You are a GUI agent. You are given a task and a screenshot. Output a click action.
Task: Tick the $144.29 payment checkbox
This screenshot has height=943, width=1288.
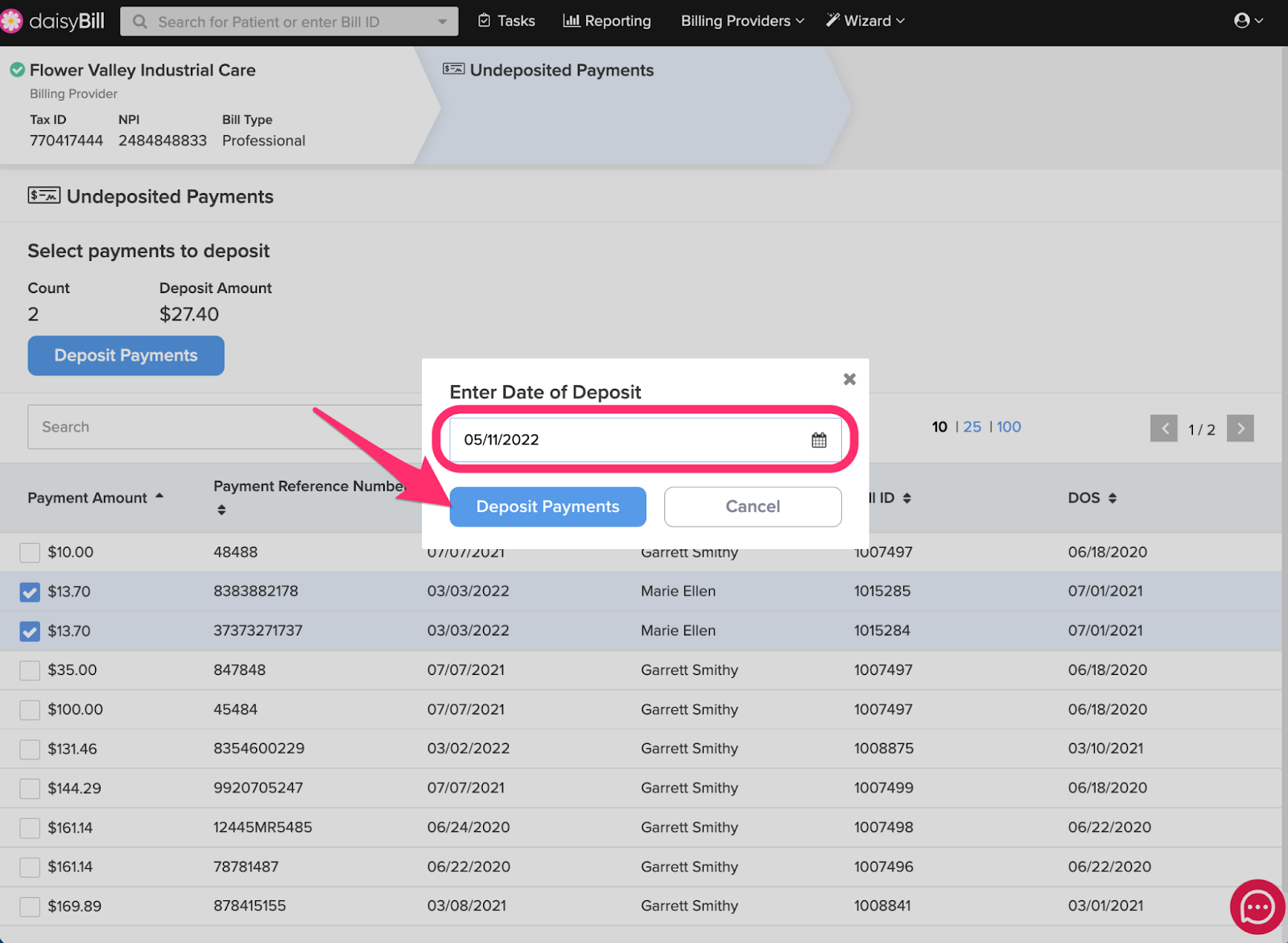(30, 788)
